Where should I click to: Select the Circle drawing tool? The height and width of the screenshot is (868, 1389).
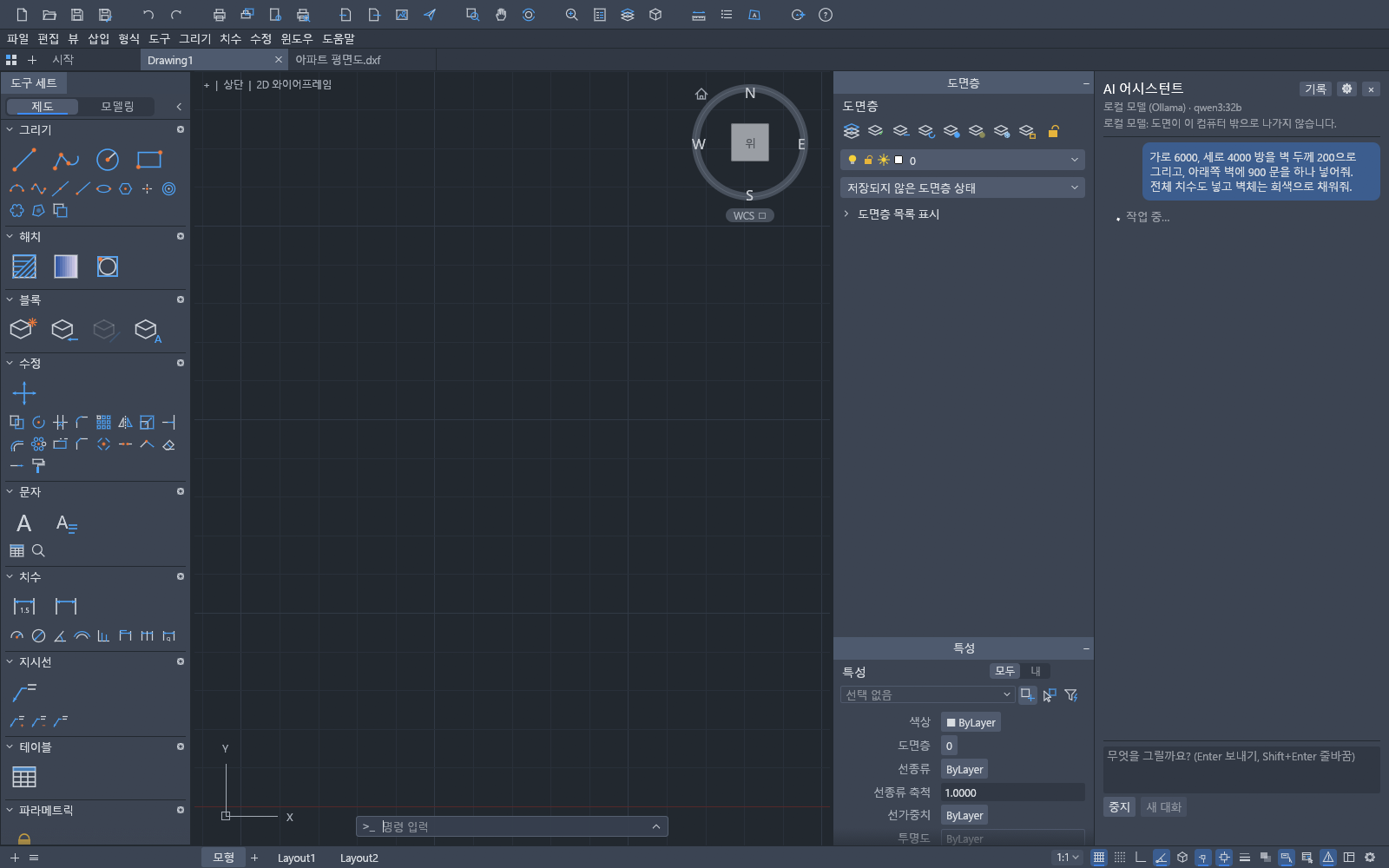[x=108, y=160]
